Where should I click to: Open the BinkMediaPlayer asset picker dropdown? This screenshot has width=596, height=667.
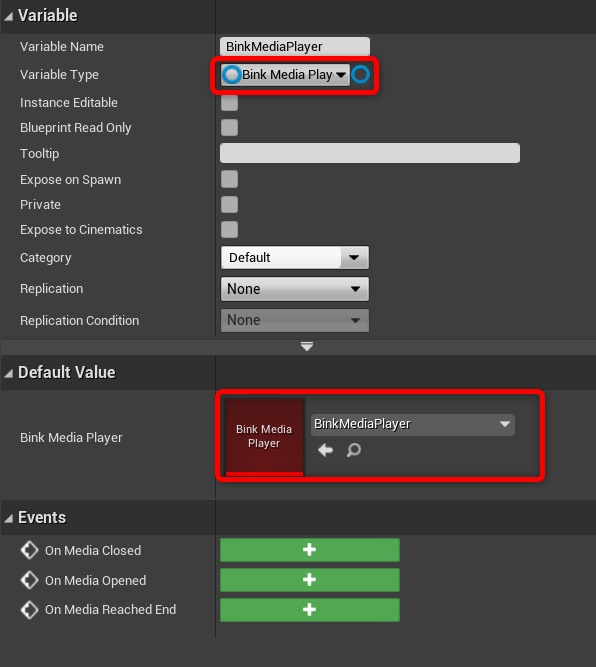click(x=413, y=424)
